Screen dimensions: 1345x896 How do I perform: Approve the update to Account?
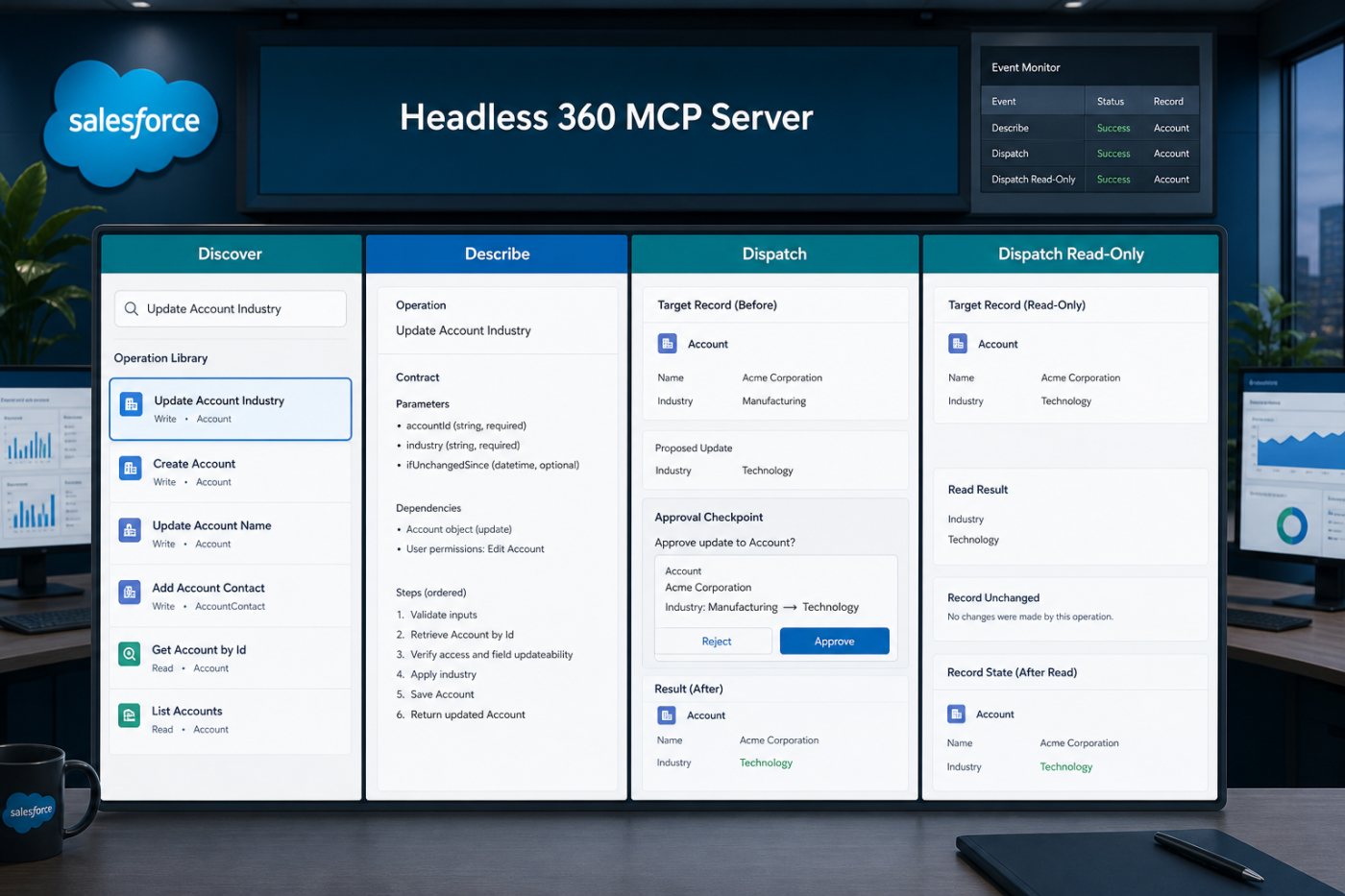pyautogui.click(x=834, y=641)
